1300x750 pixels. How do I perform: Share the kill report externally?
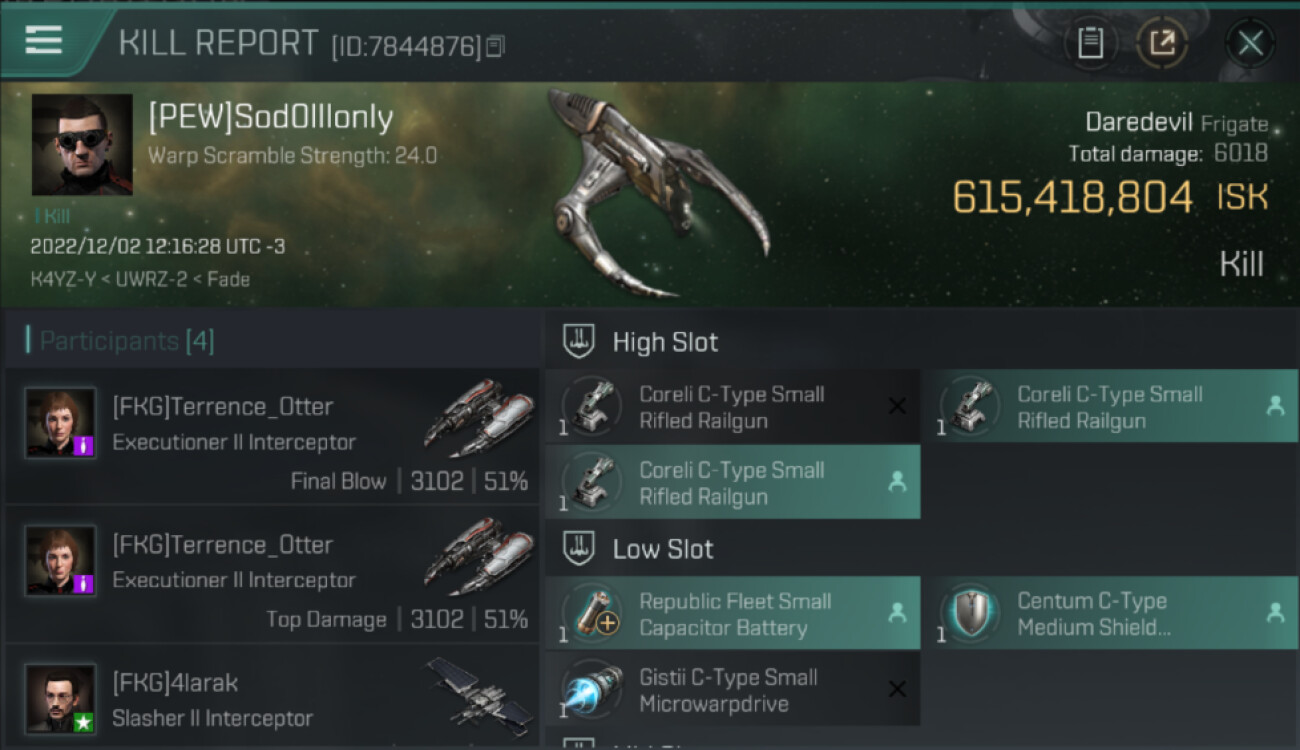pos(1162,43)
